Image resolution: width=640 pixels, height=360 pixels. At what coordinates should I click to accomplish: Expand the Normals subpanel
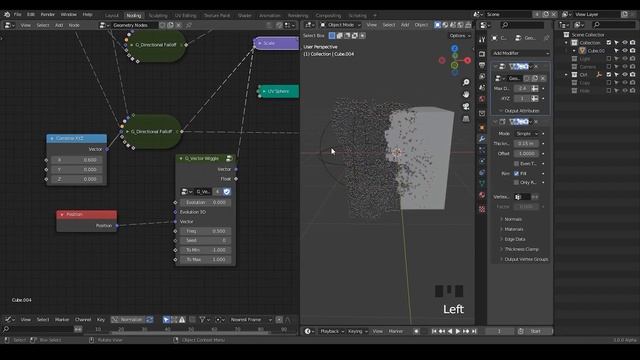[513, 219]
